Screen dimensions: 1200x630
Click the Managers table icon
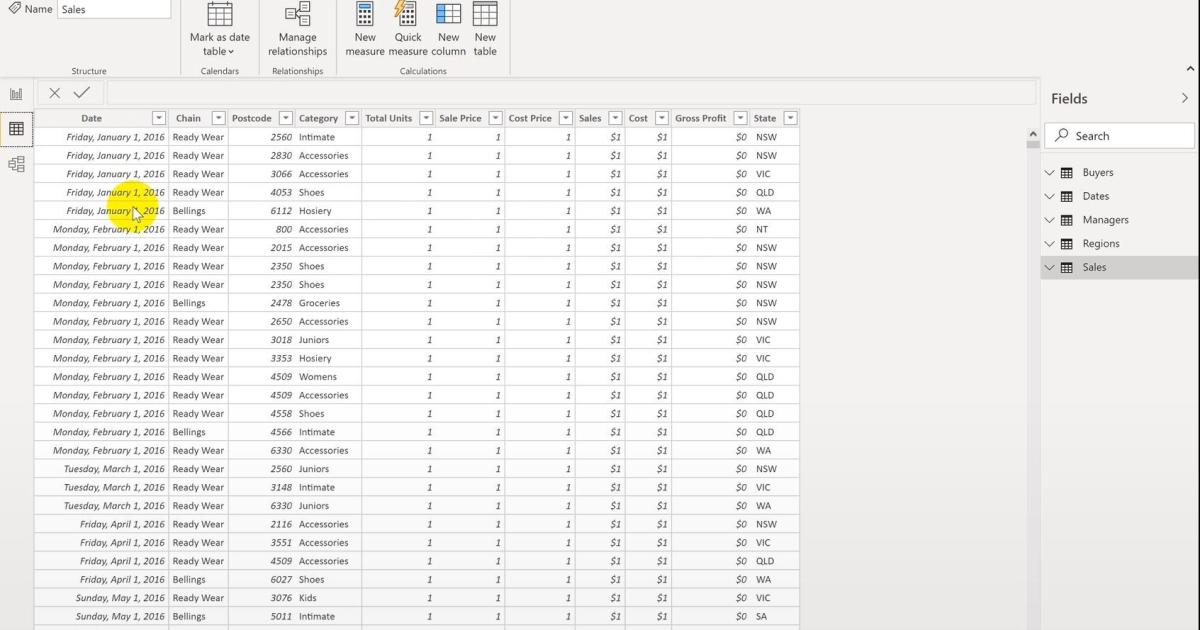pos(1067,220)
